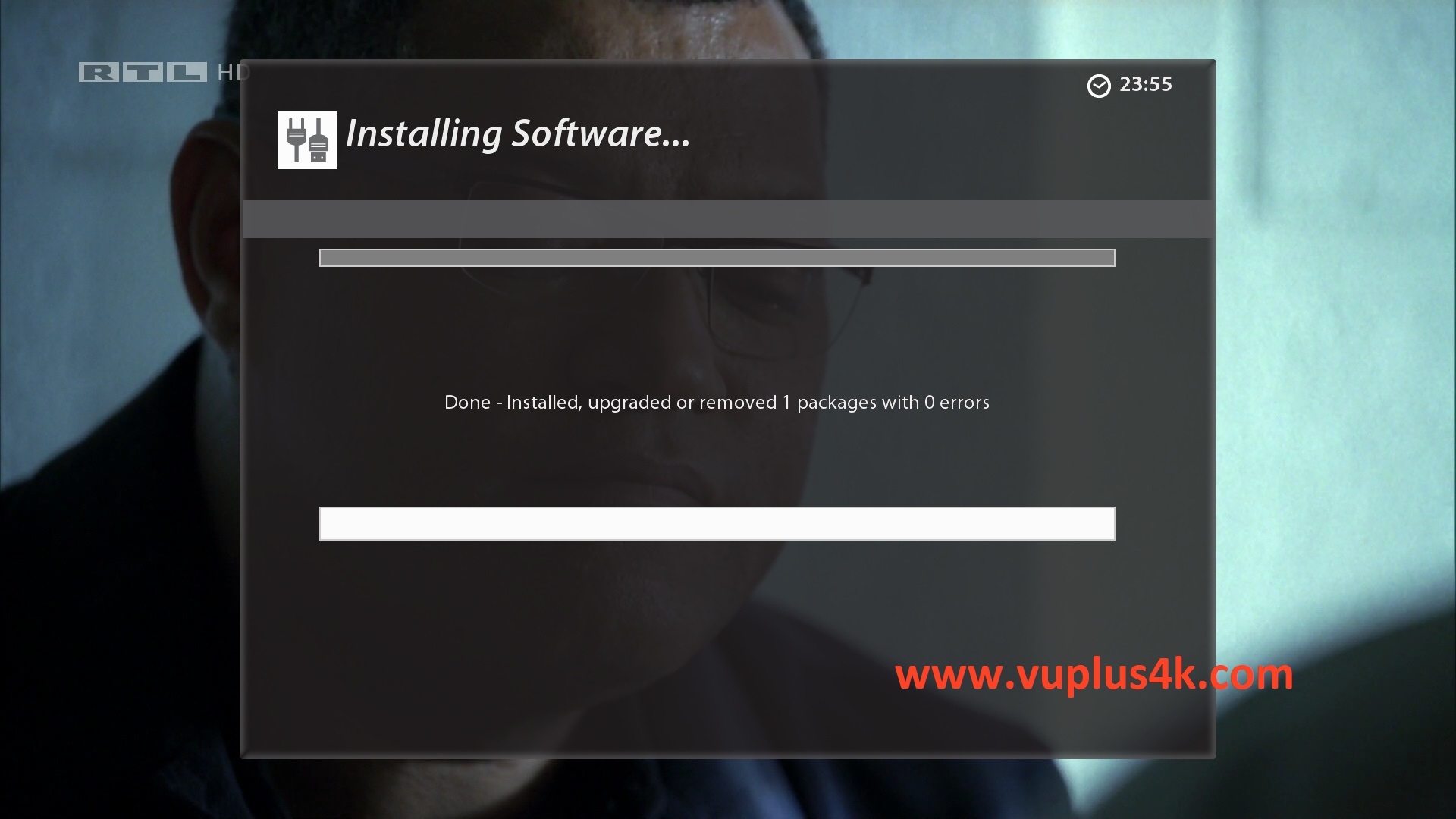
Task: Click the 23:55 time display
Action: click(x=1146, y=84)
